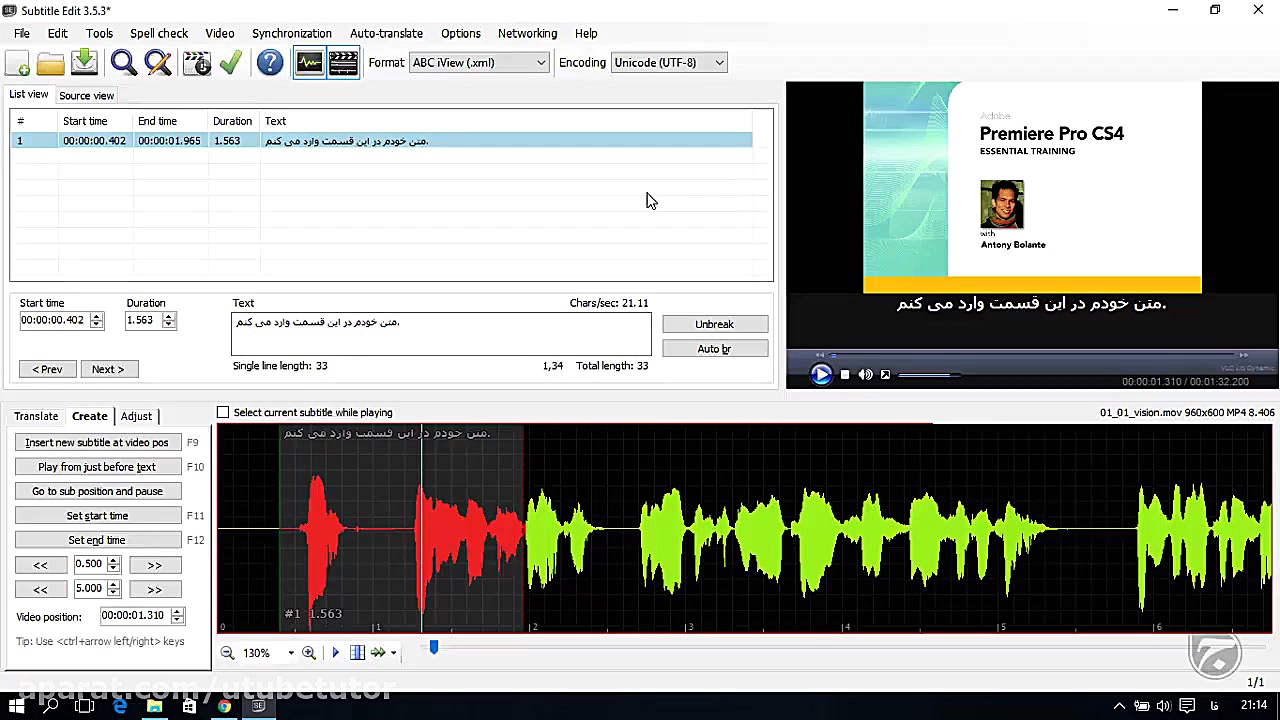Toggle the video display toolbar button
This screenshot has width=1280, height=720.
tap(343, 63)
